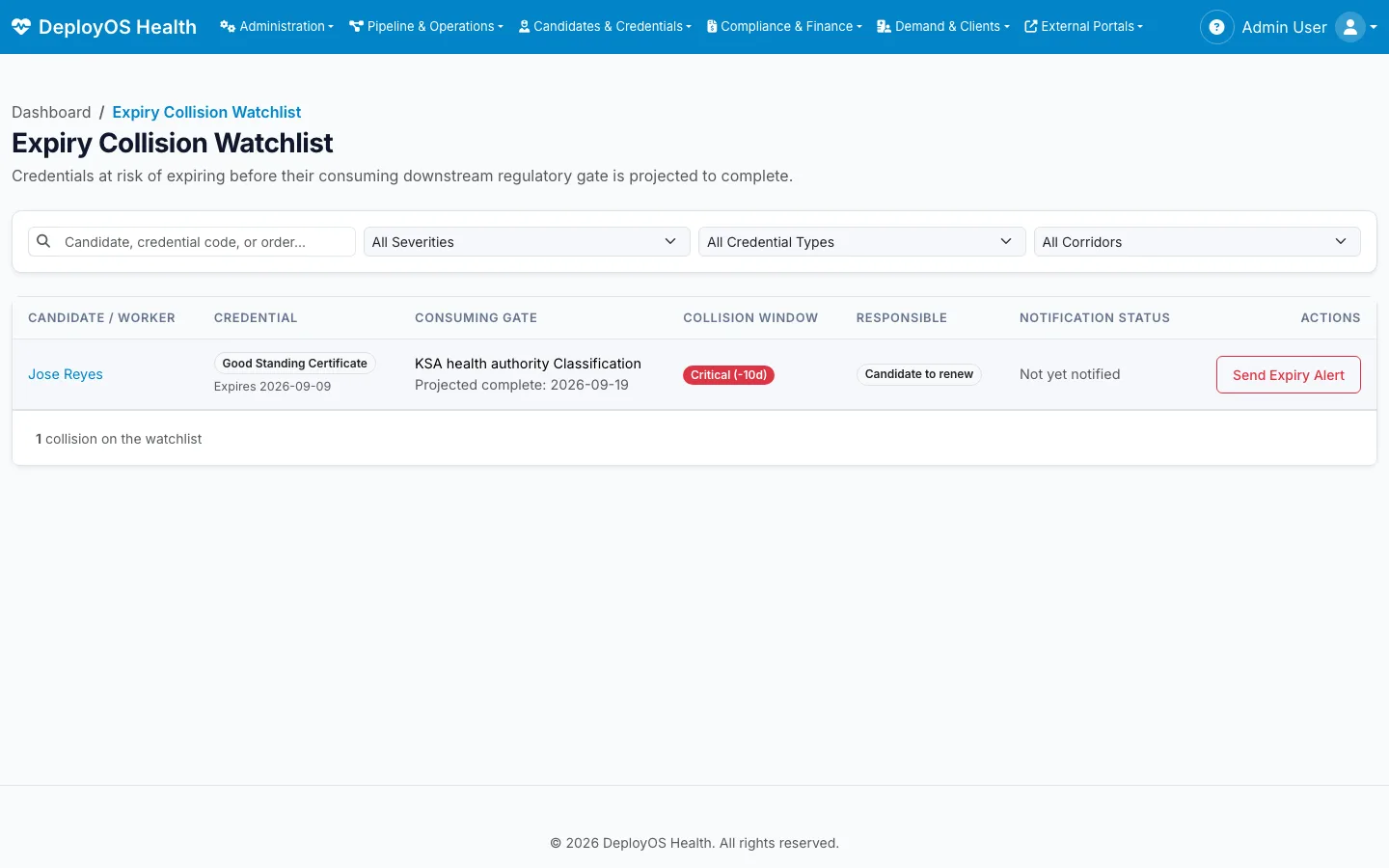Open Candidates & Credentials menu
This screenshot has width=1389, height=868.
(605, 27)
